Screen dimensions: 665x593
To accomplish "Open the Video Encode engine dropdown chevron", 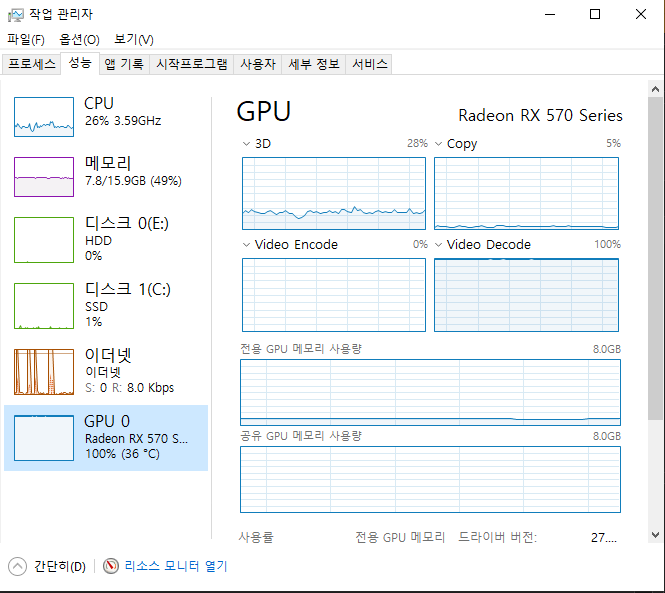I will point(246,245).
